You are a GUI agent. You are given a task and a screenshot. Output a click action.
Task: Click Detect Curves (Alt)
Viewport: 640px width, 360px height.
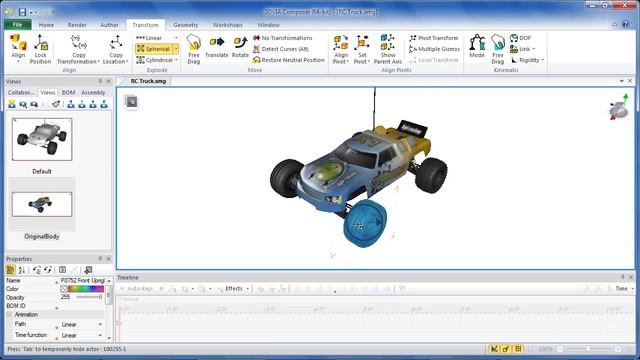(280, 49)
